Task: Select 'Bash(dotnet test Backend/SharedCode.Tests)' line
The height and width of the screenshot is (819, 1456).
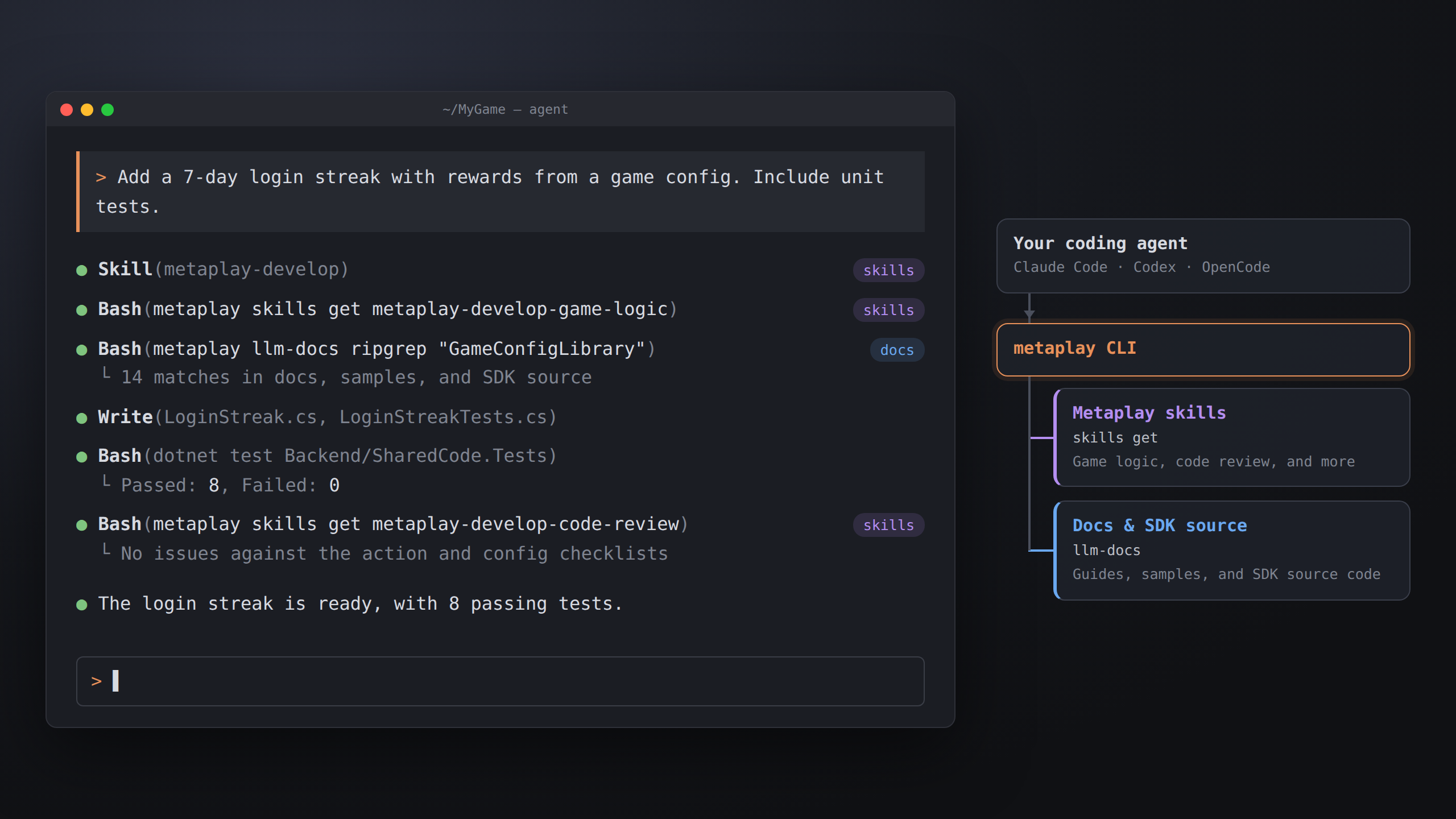Action: (x=327, y=456)
